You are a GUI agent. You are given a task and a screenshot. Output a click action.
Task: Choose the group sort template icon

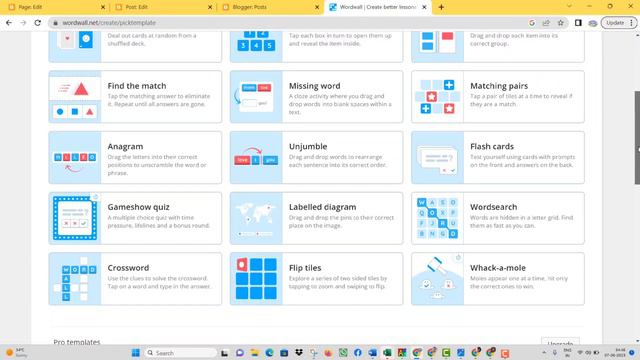click(x=438, y=46)
